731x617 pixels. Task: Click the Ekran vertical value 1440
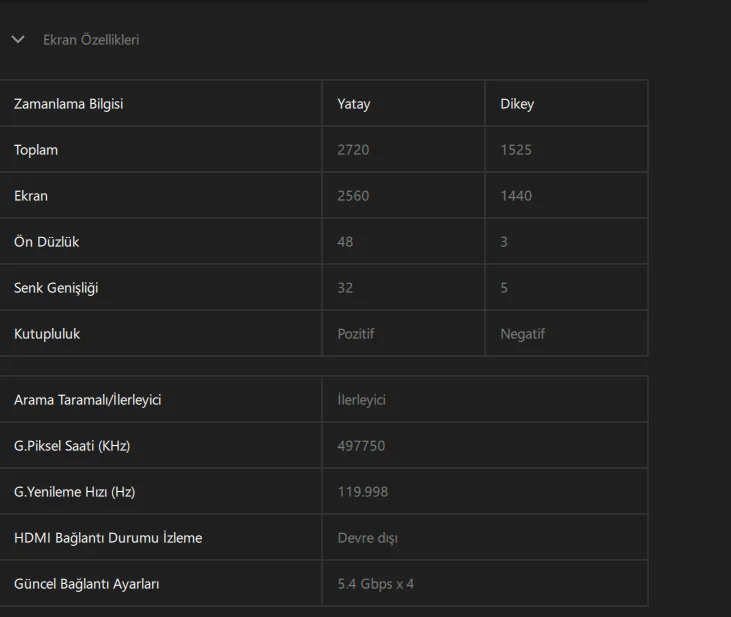516,196
